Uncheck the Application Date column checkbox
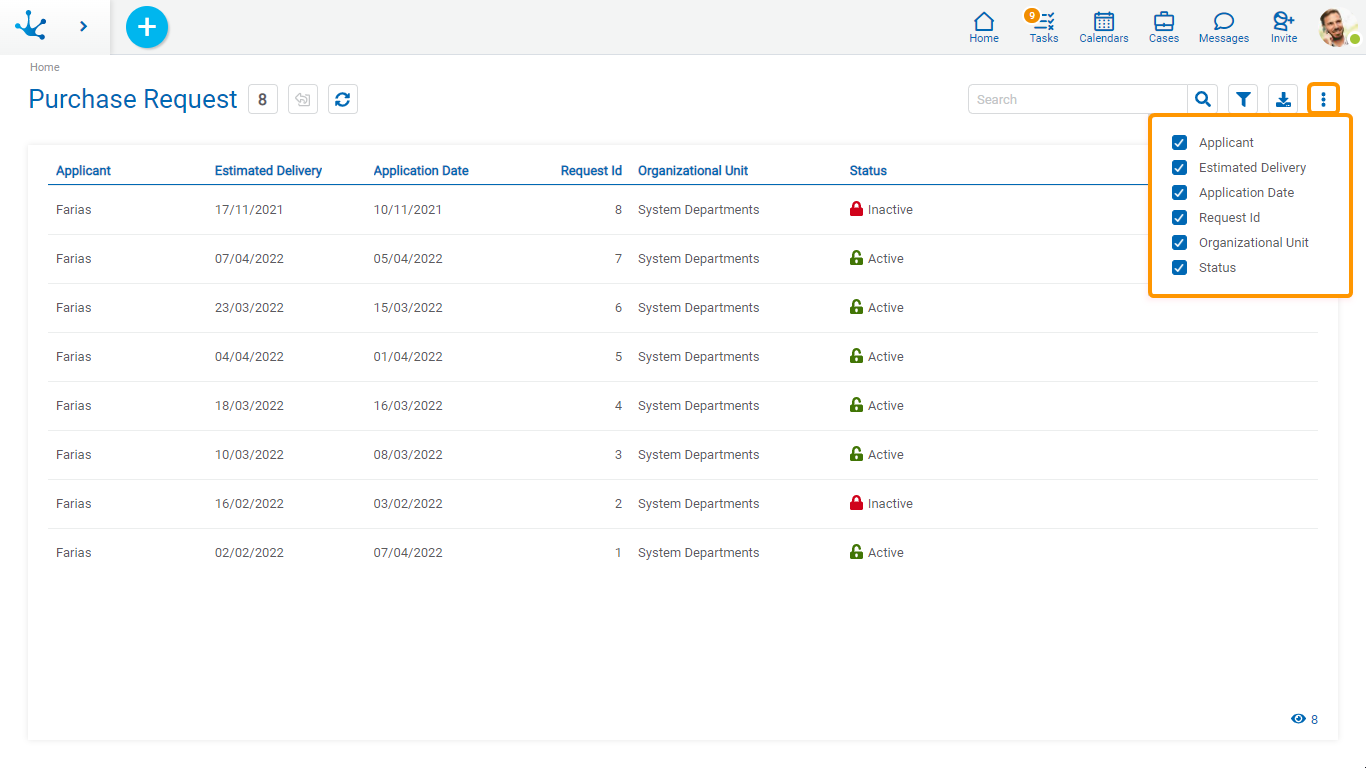 tap(1179, 193)
